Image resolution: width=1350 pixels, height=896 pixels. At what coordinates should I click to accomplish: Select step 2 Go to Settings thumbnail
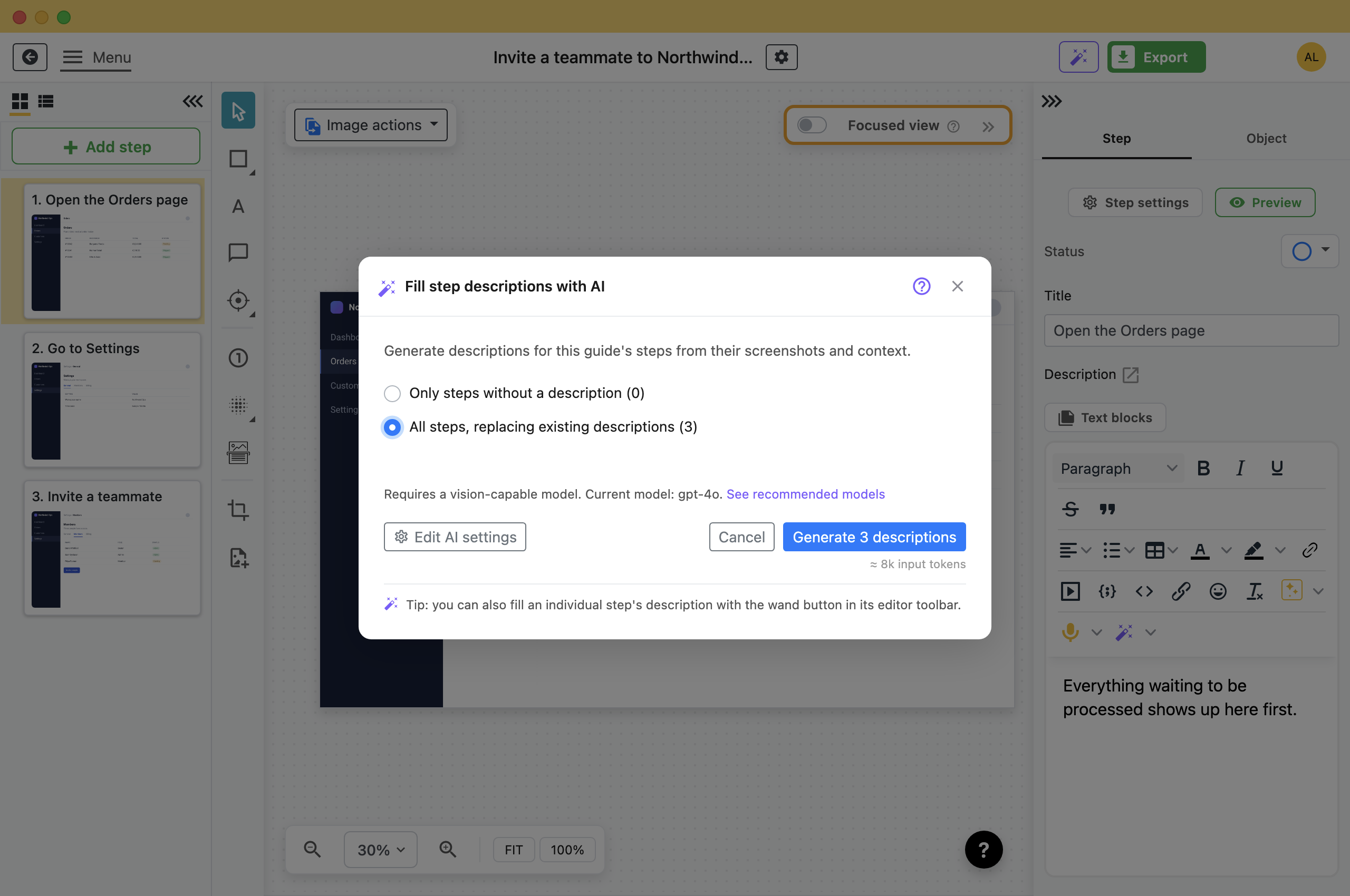pyautogui.click(x=112, y=400)
